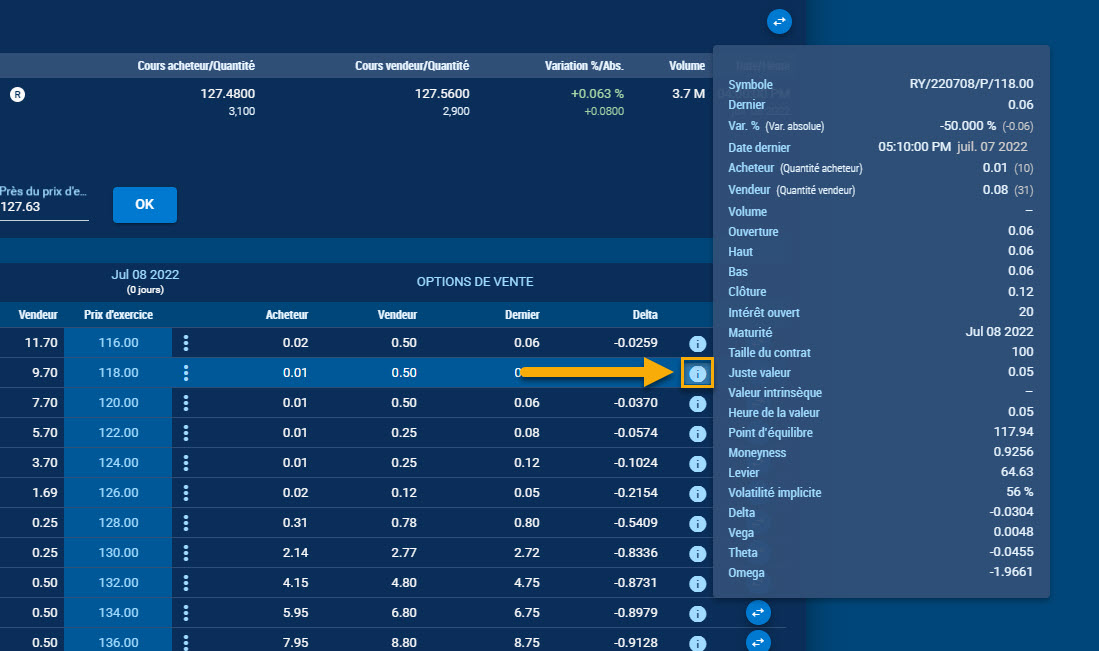Open the three-dot options menu for strike 128.00
This screenshot has height=651, width=1099.
pyautogui.click(x=186, y=523)
